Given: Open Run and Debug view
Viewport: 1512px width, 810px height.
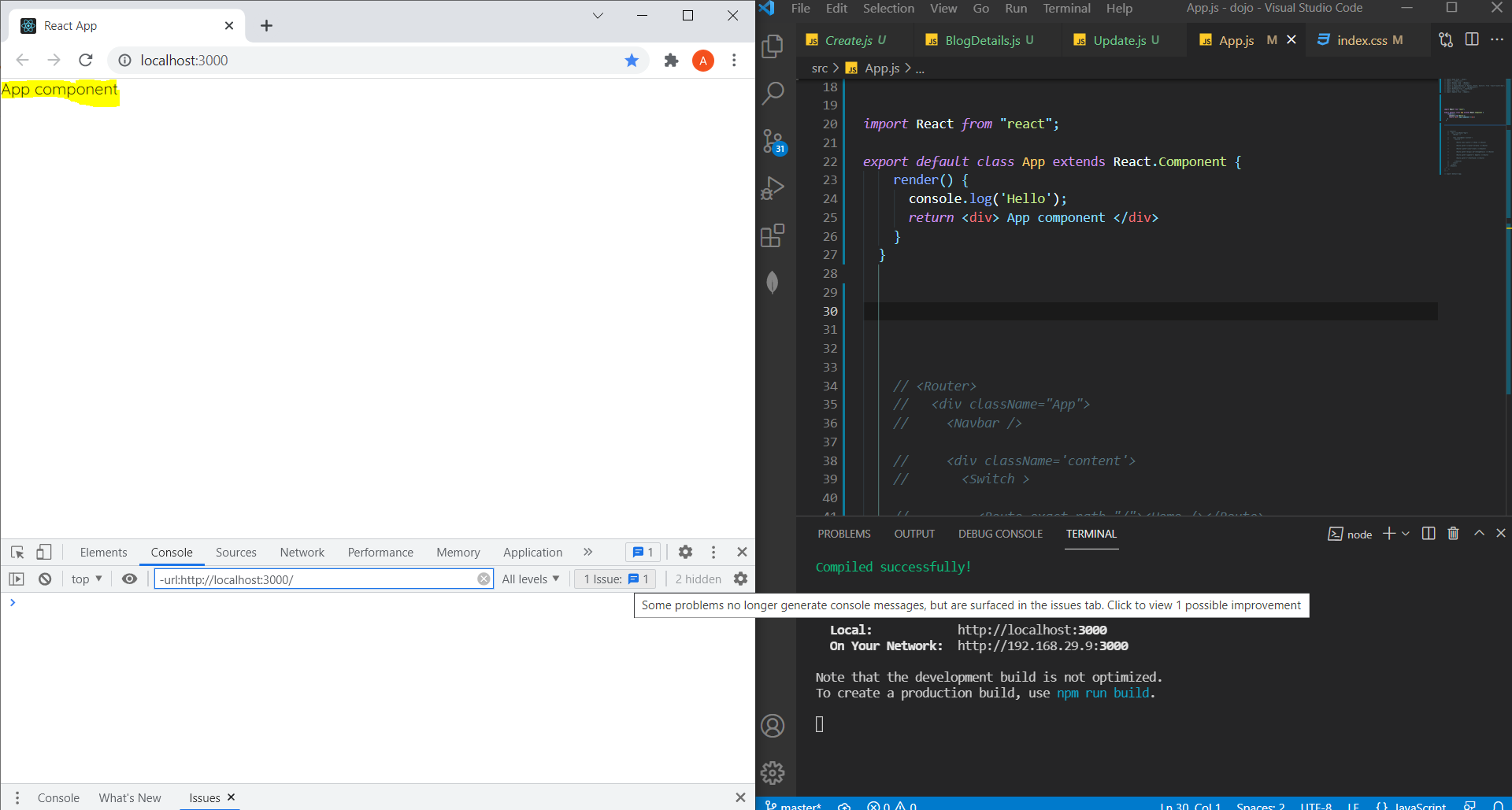Looking at the screenshot, I should [x=773, y=189].
